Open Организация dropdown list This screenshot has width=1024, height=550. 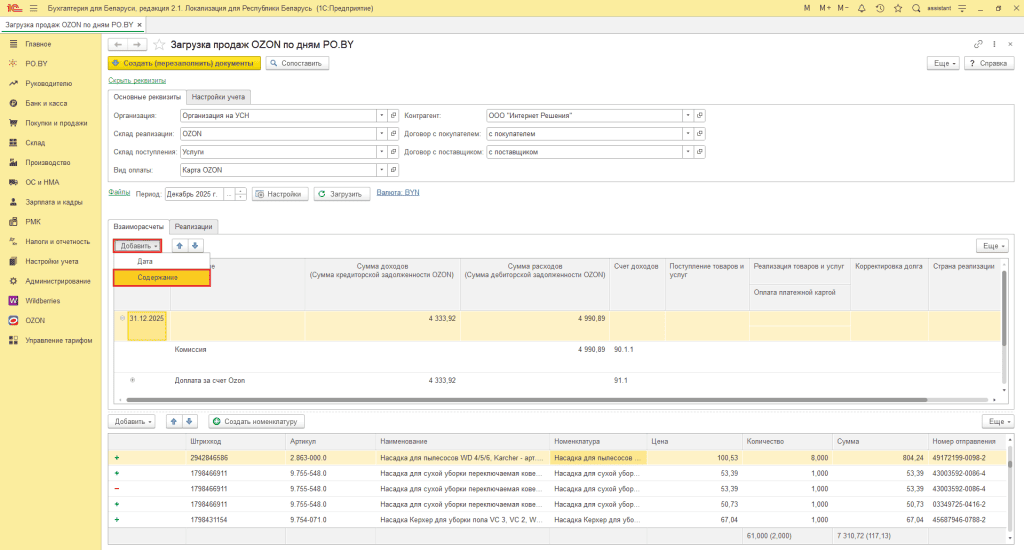381,115
